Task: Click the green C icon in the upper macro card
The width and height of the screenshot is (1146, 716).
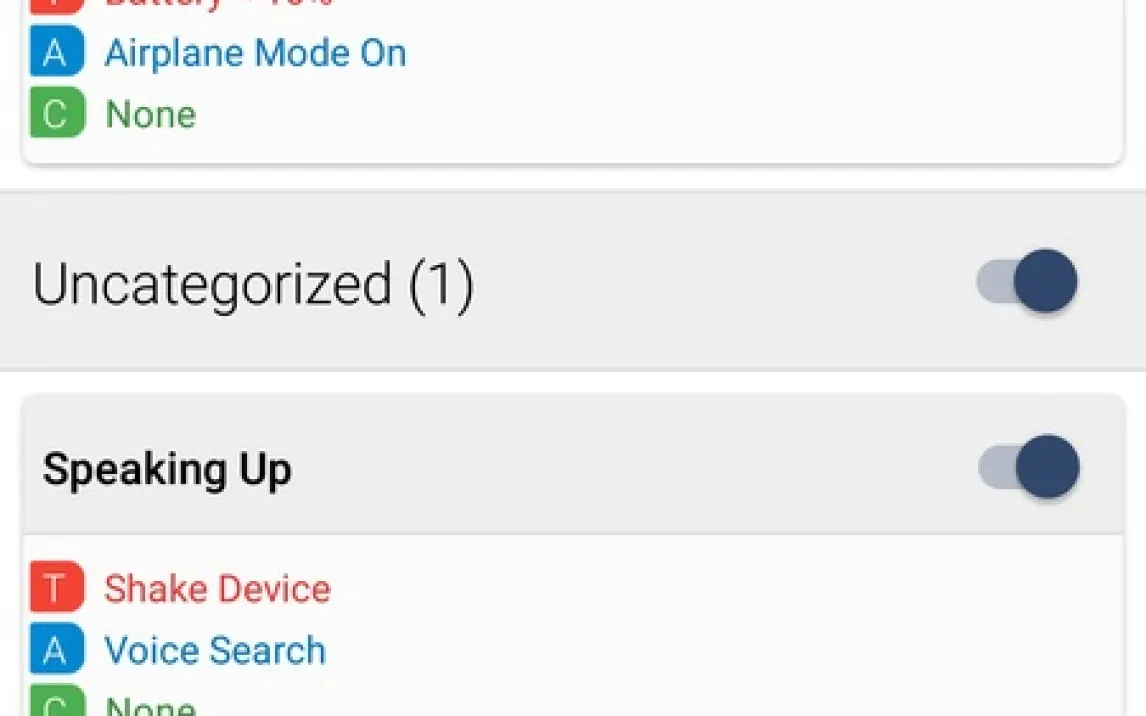Action: click(56, 113)
